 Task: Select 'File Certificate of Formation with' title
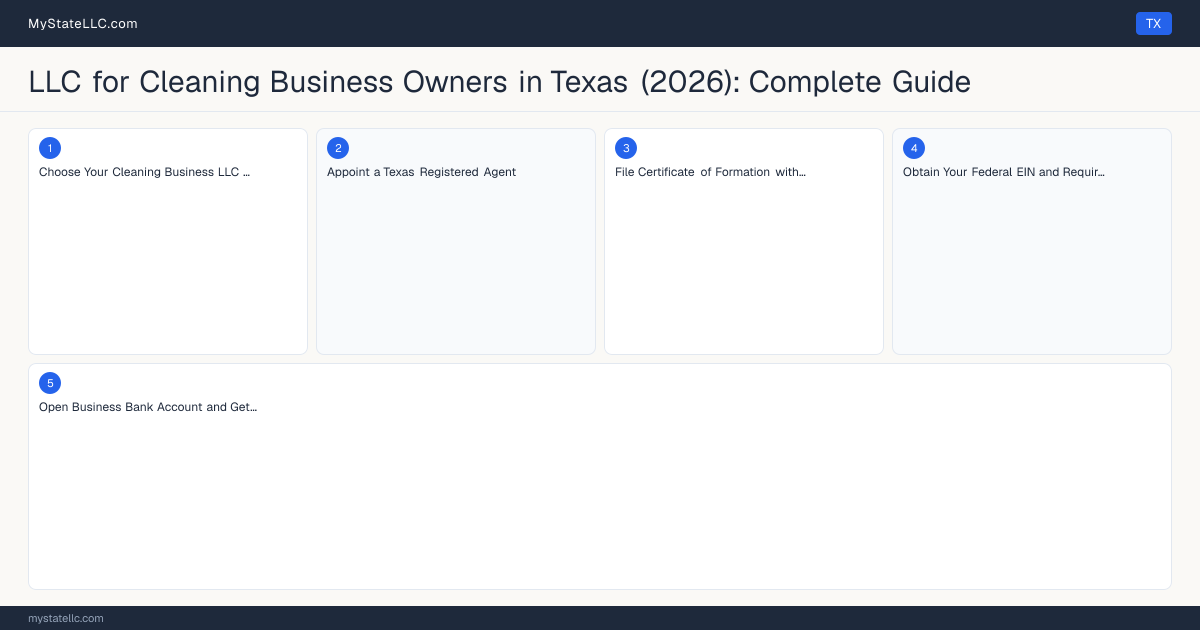(710, 172)
